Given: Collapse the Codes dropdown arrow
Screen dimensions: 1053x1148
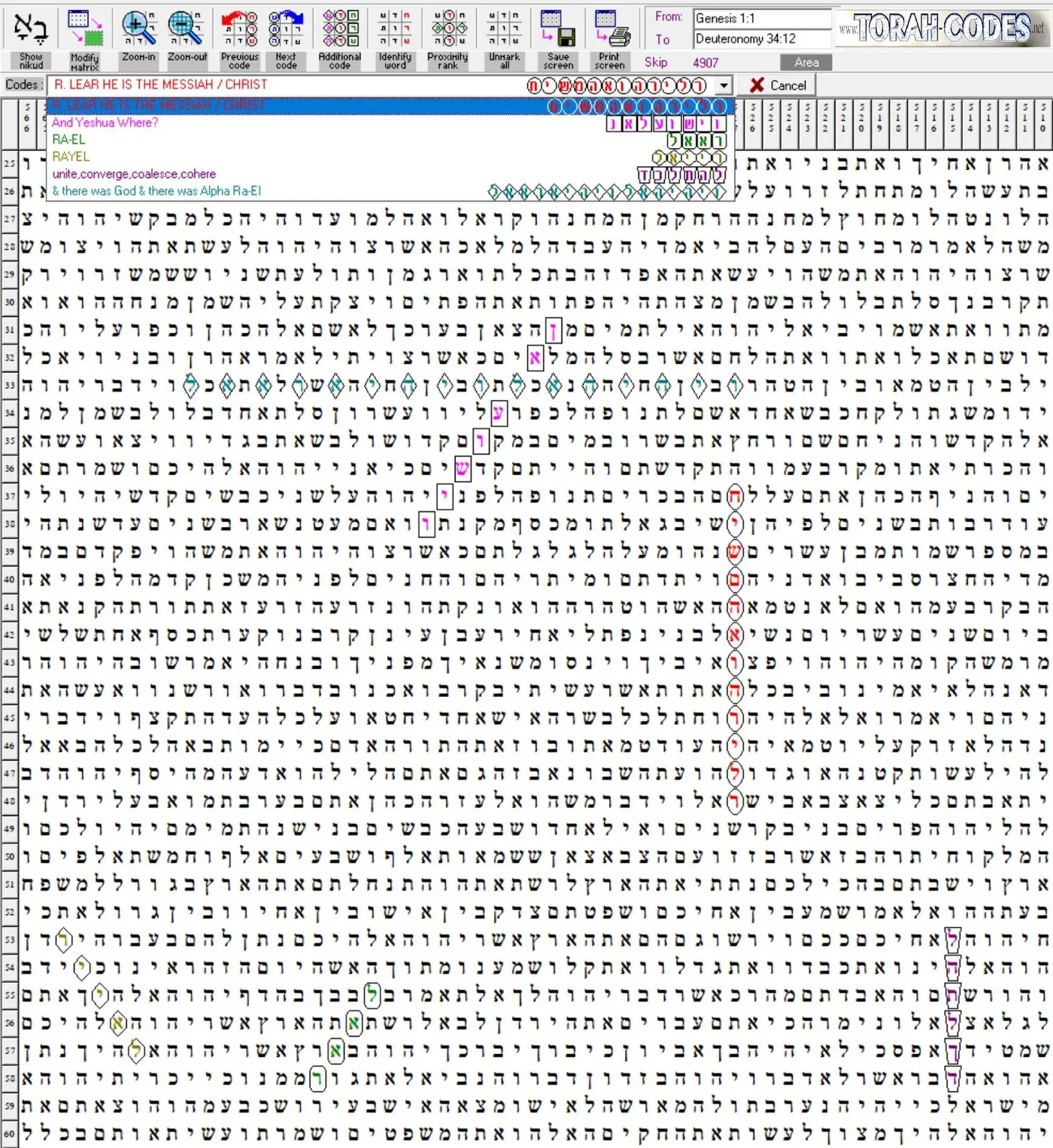Looking at the screenshot, I should [x=724, y=86].
